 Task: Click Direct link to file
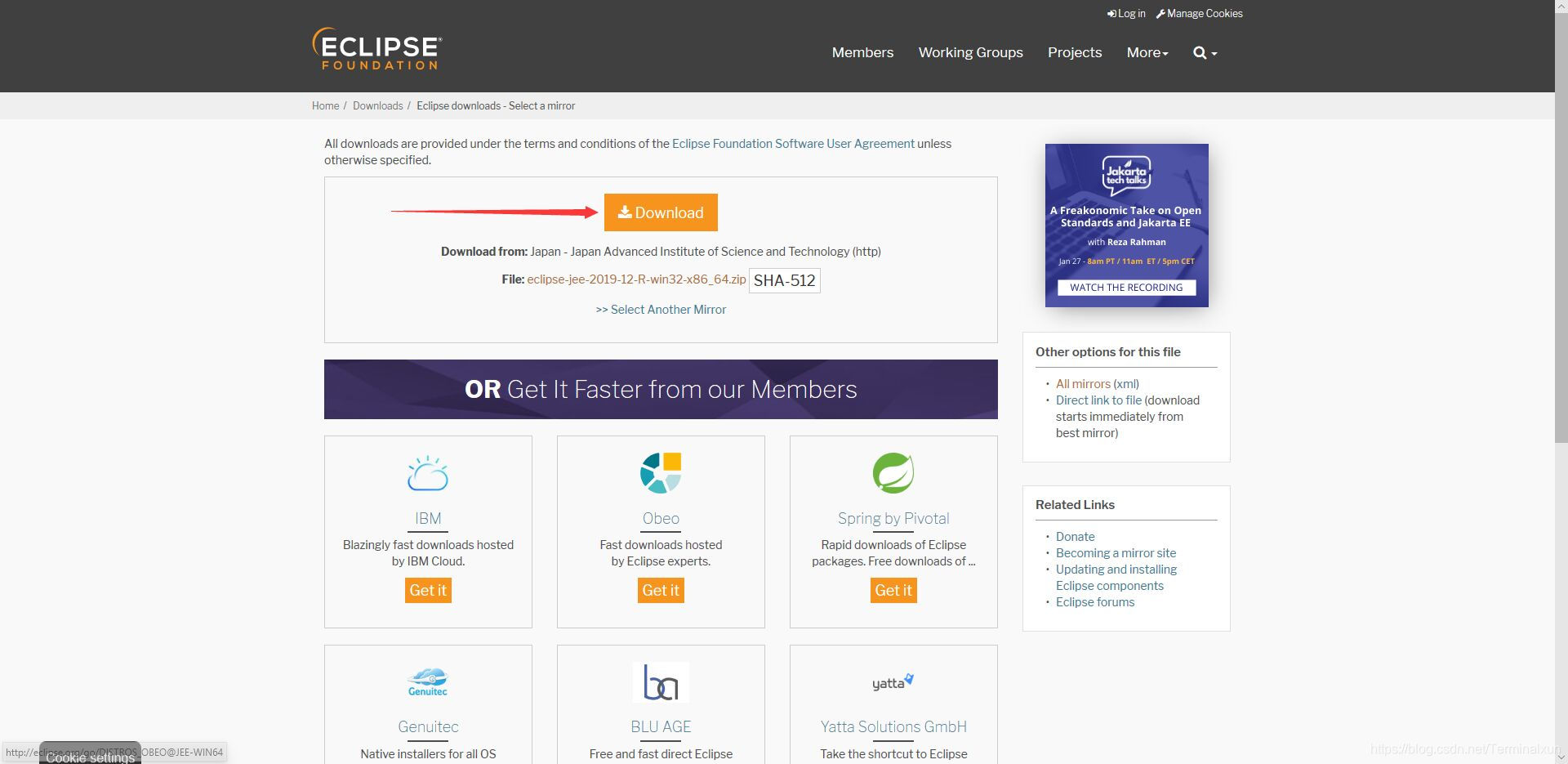[1098, 400]
